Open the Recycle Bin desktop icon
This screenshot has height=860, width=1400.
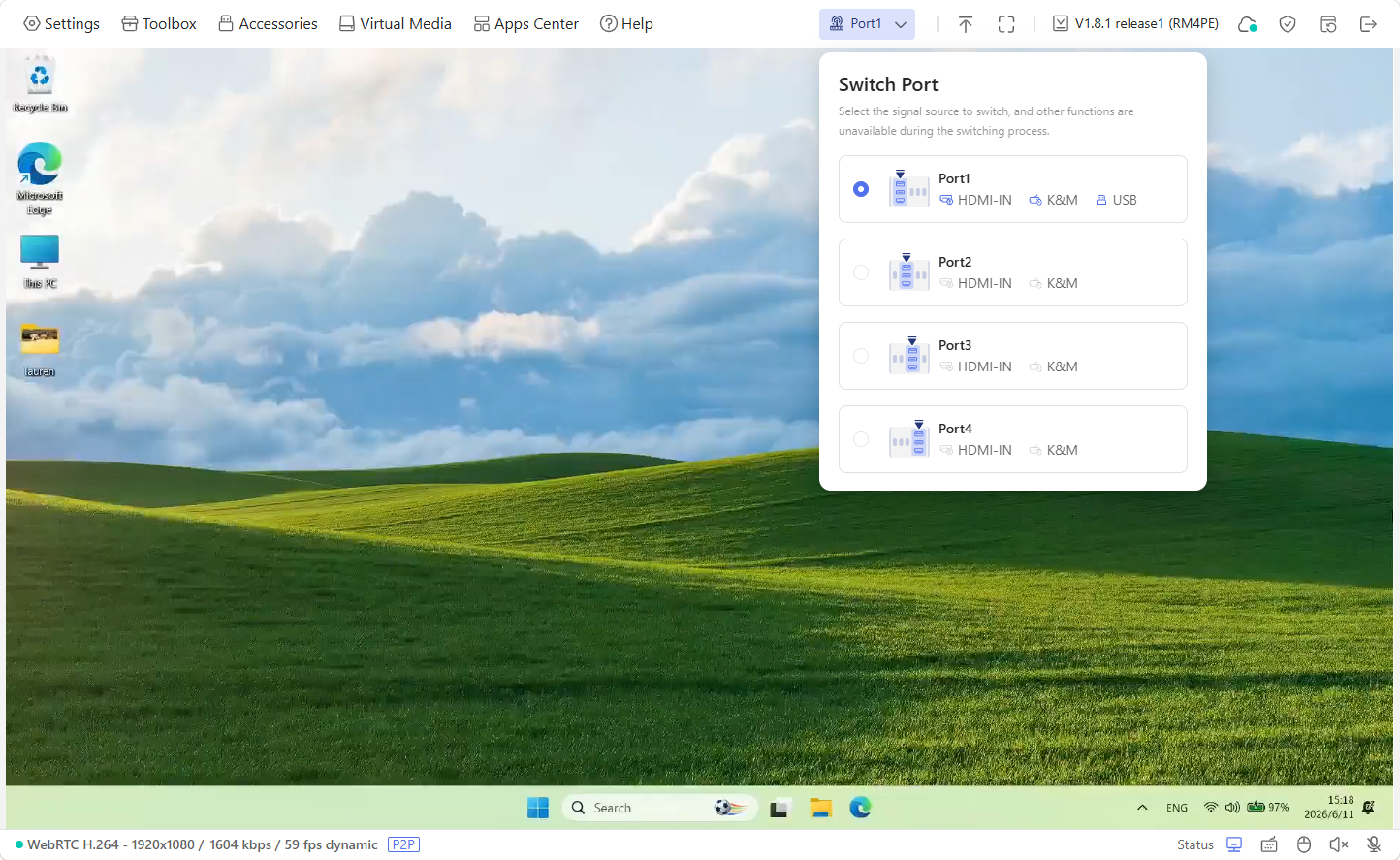pyautogui.click(x=40, y=84)
